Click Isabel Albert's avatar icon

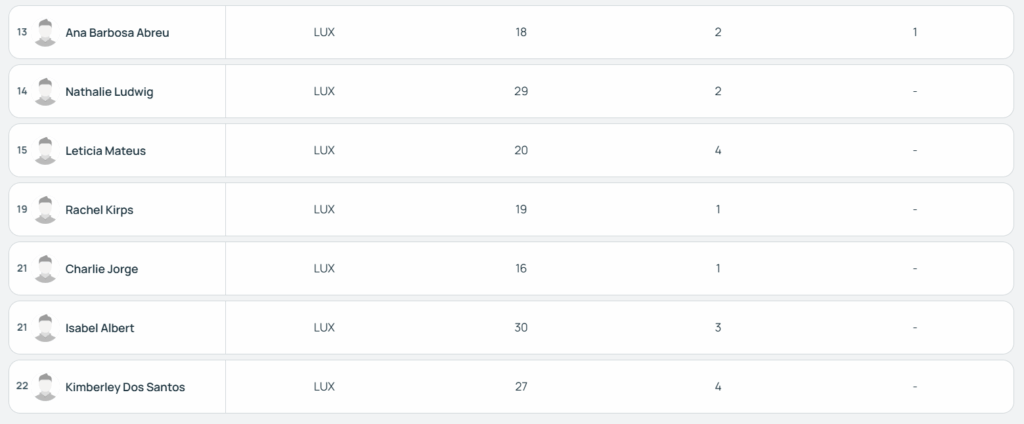45,328
